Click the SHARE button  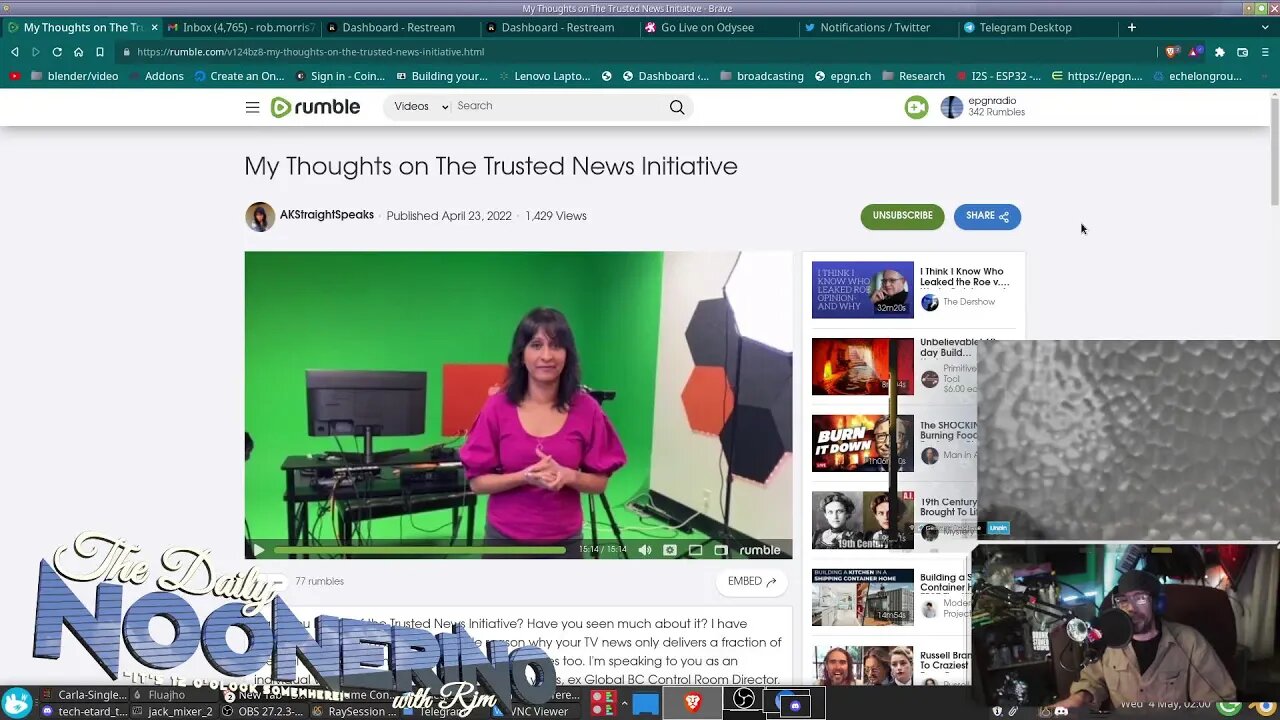click(x=987, y=216)
